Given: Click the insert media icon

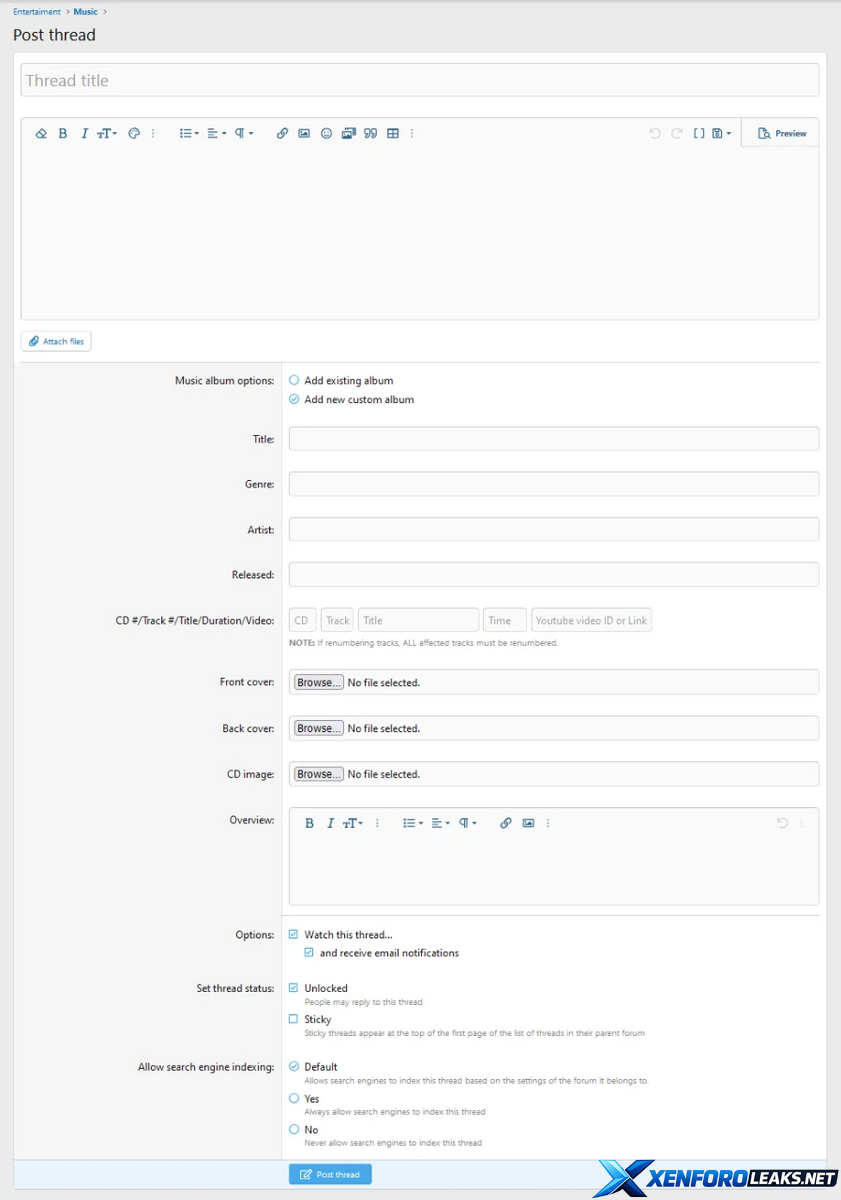Looking at the screenshot, I should [348, 133].
